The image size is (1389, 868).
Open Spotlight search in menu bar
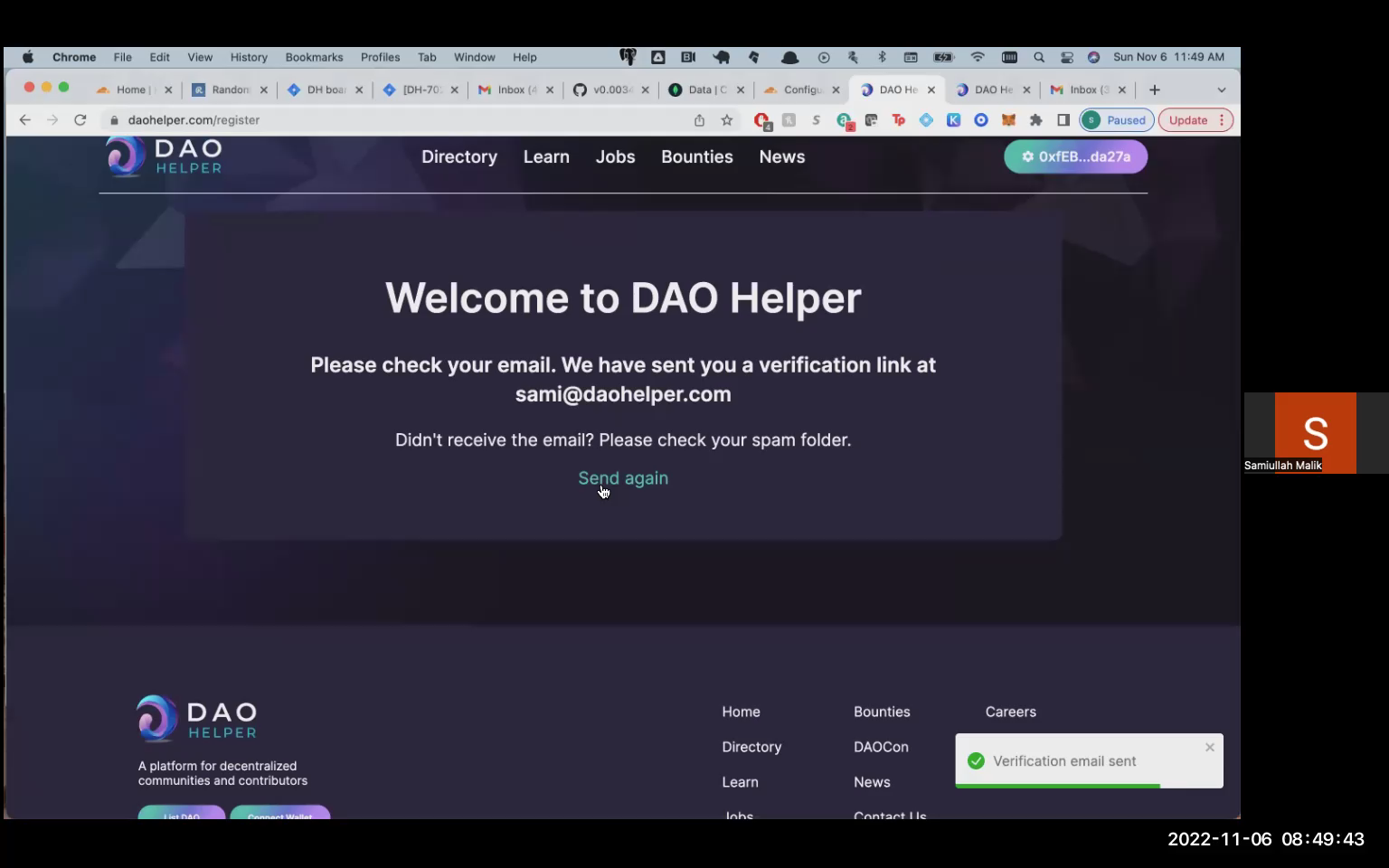coord(1039,57)
